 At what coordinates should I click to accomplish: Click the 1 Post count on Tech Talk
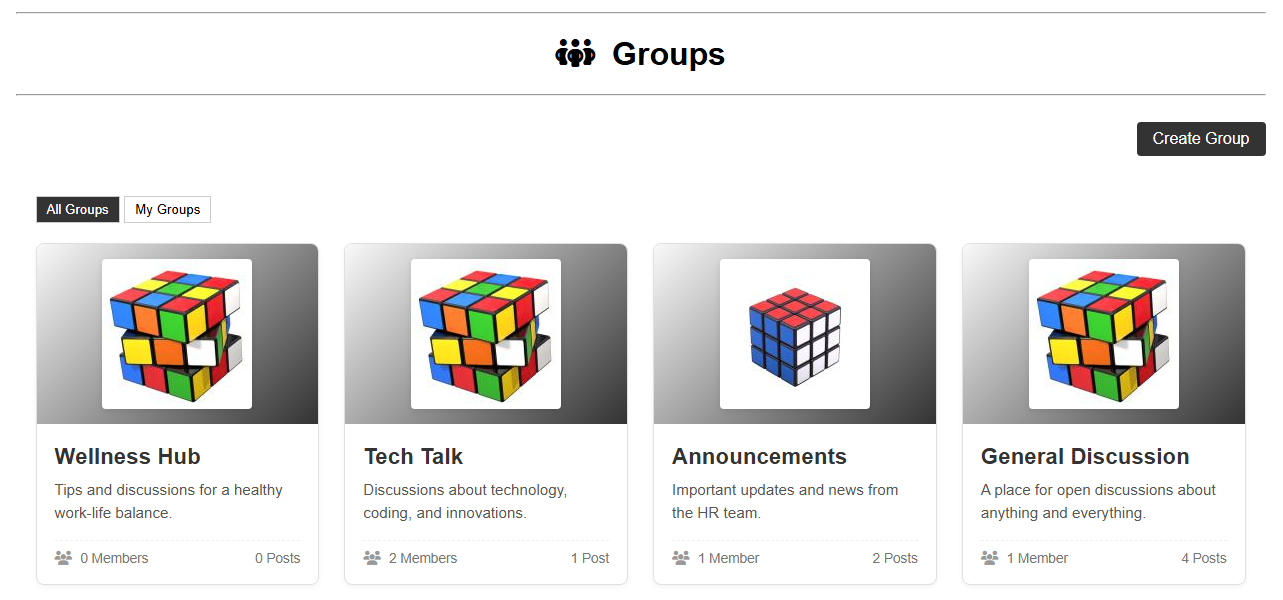[x=590, y=558]
